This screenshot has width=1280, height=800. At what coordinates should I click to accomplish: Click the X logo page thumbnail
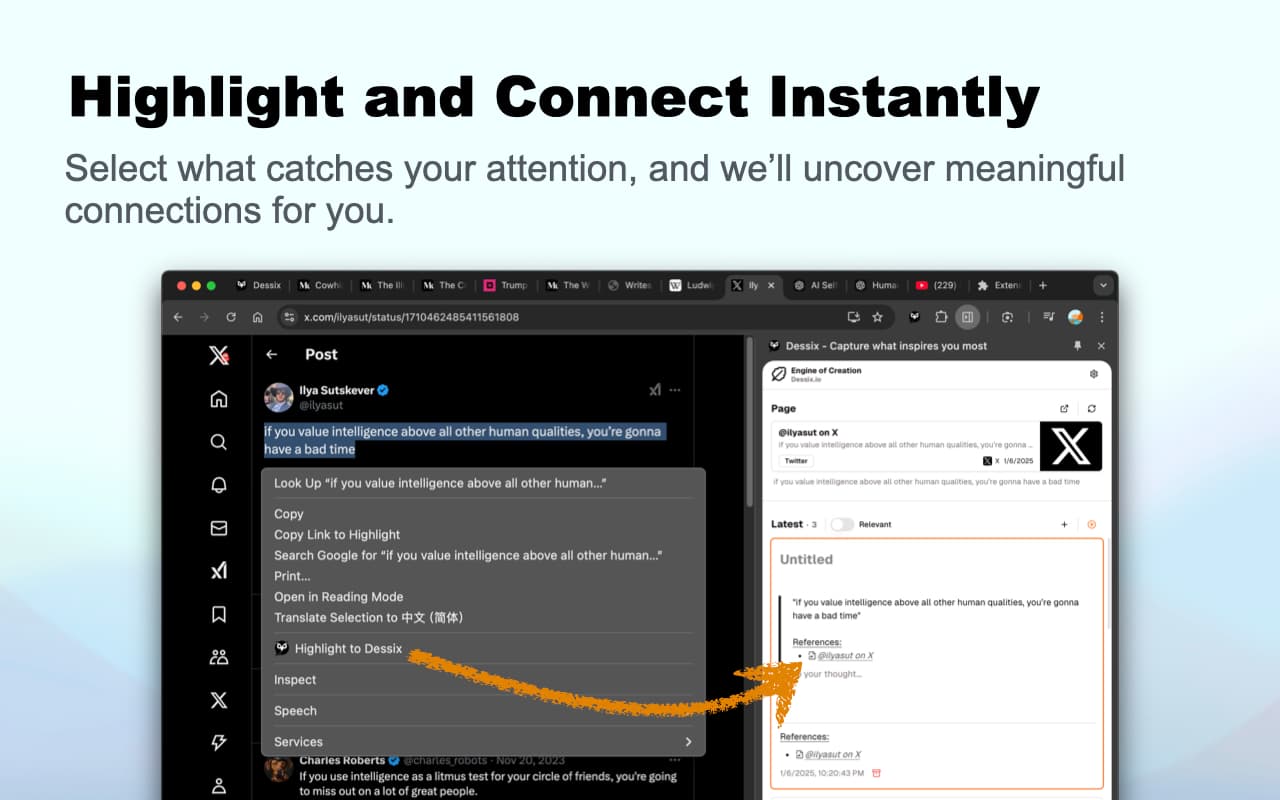tap(1071, 446)
